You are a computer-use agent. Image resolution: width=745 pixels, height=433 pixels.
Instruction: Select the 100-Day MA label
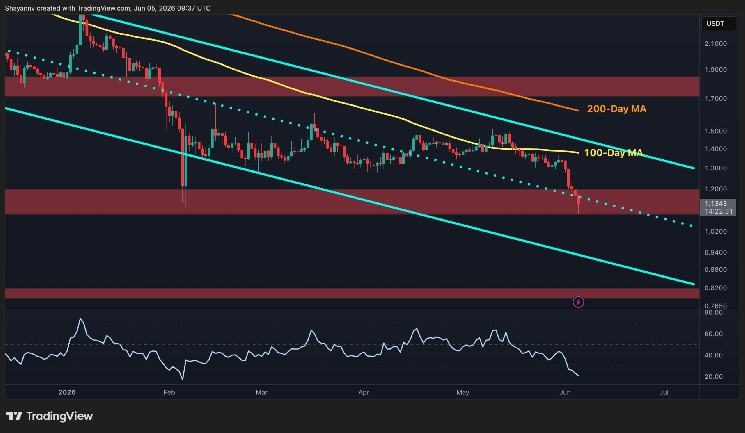(x=613, y=153)
